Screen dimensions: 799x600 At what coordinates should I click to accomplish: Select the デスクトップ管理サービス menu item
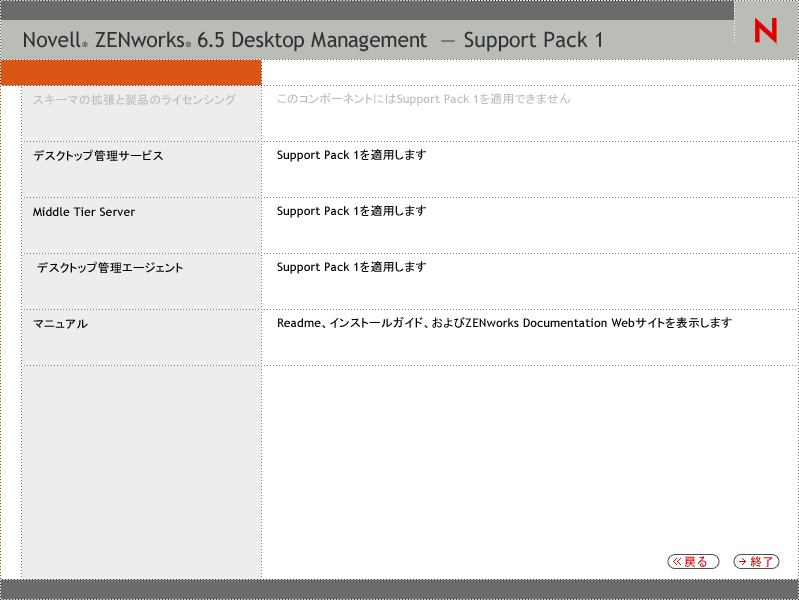(x=98, y=155)
